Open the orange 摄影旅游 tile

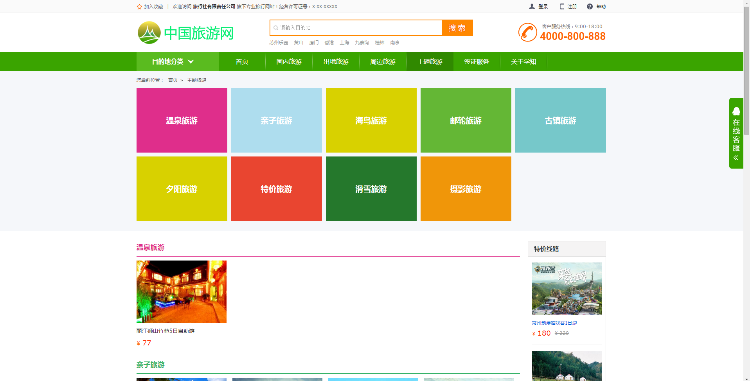(466, 189)
